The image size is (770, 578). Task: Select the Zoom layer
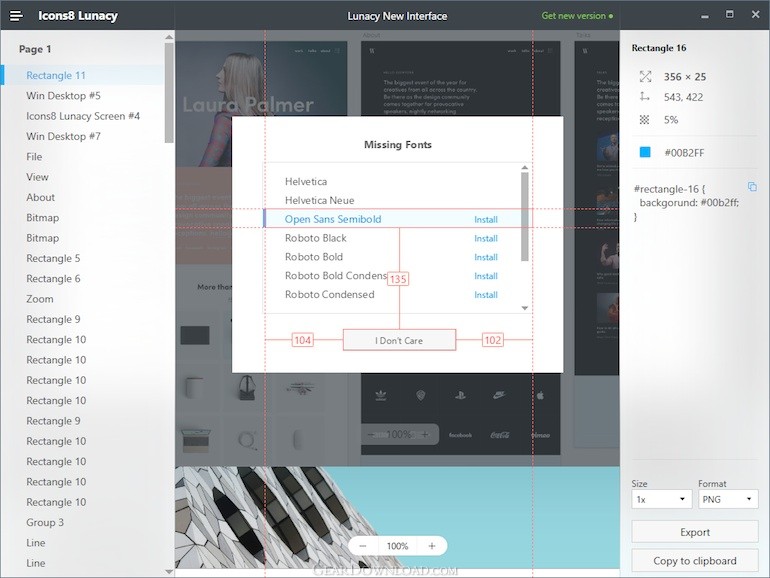40,299
